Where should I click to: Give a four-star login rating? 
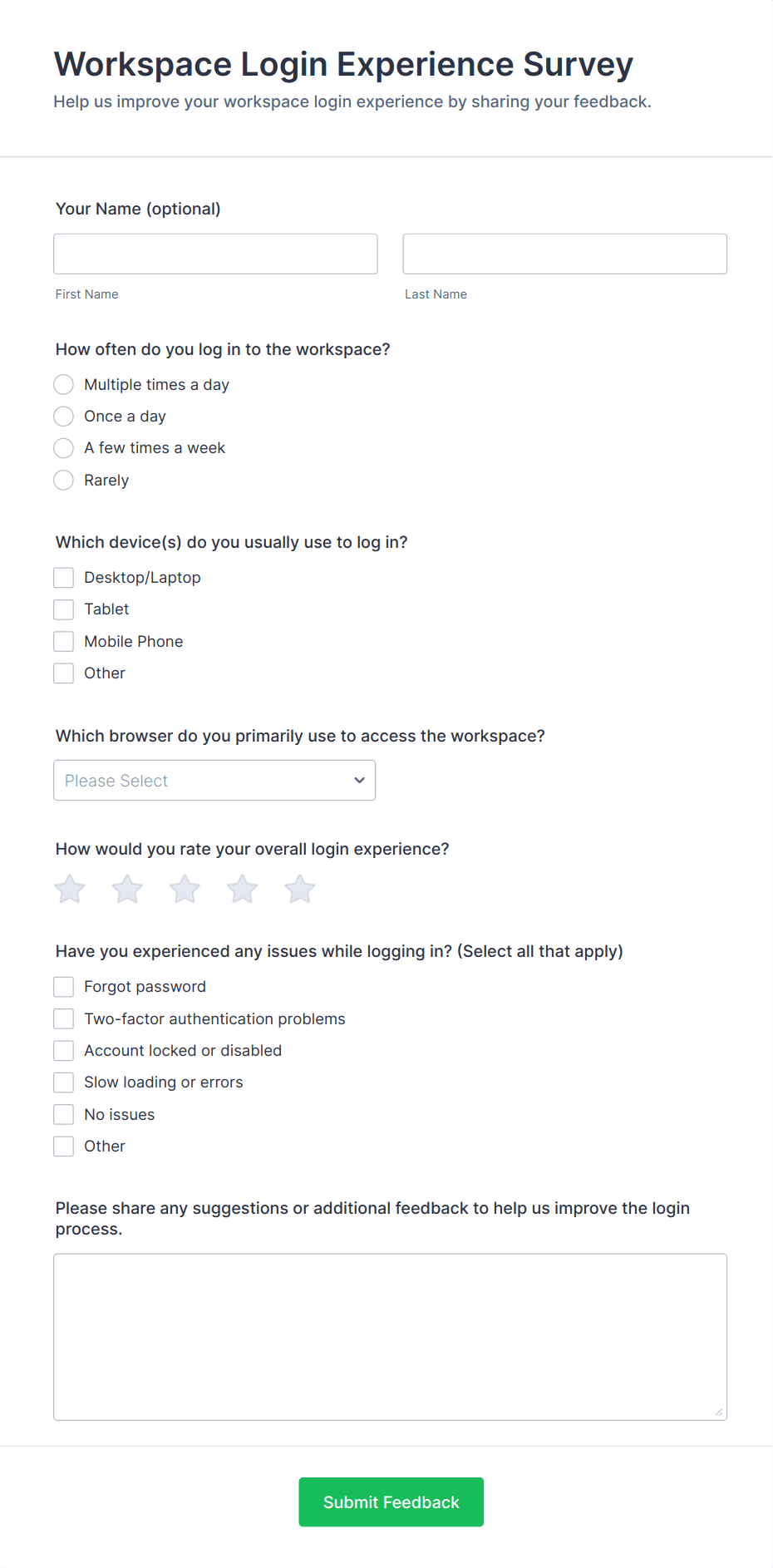(x=243, y=889)
